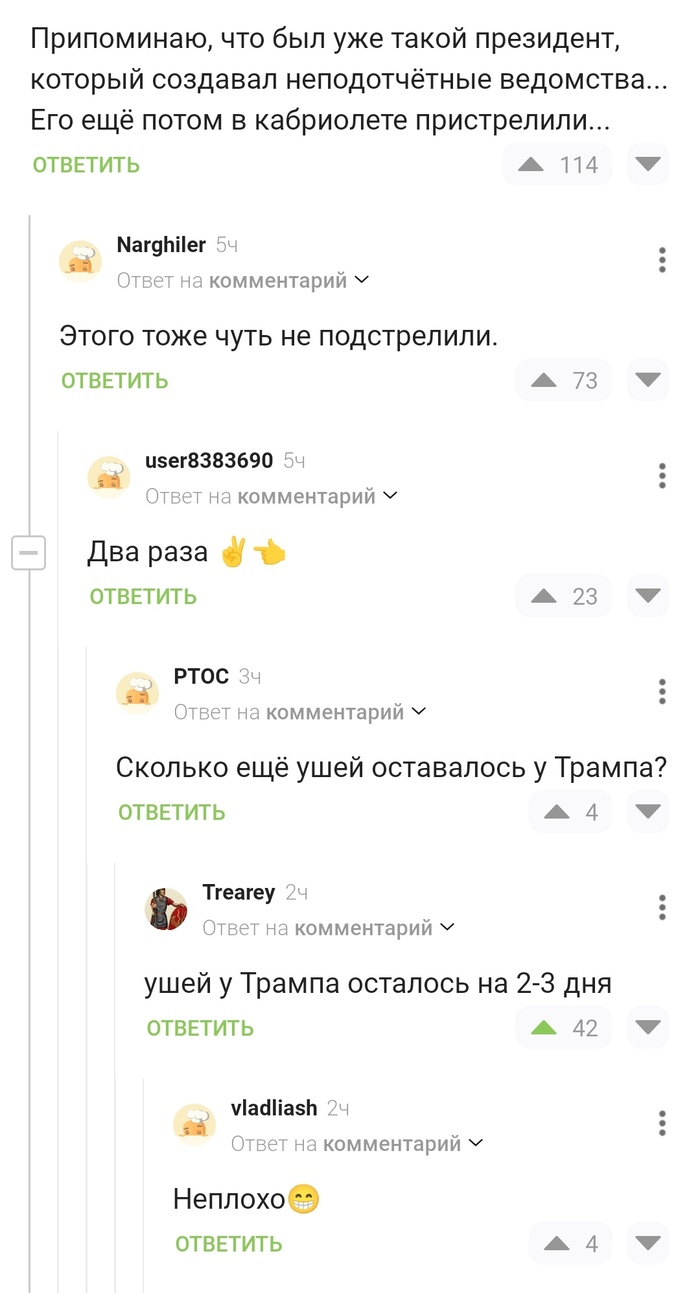Open vladliash's profile avatar
Image resolution: width=700 pixels, height=1293 pixels.
194,1123
